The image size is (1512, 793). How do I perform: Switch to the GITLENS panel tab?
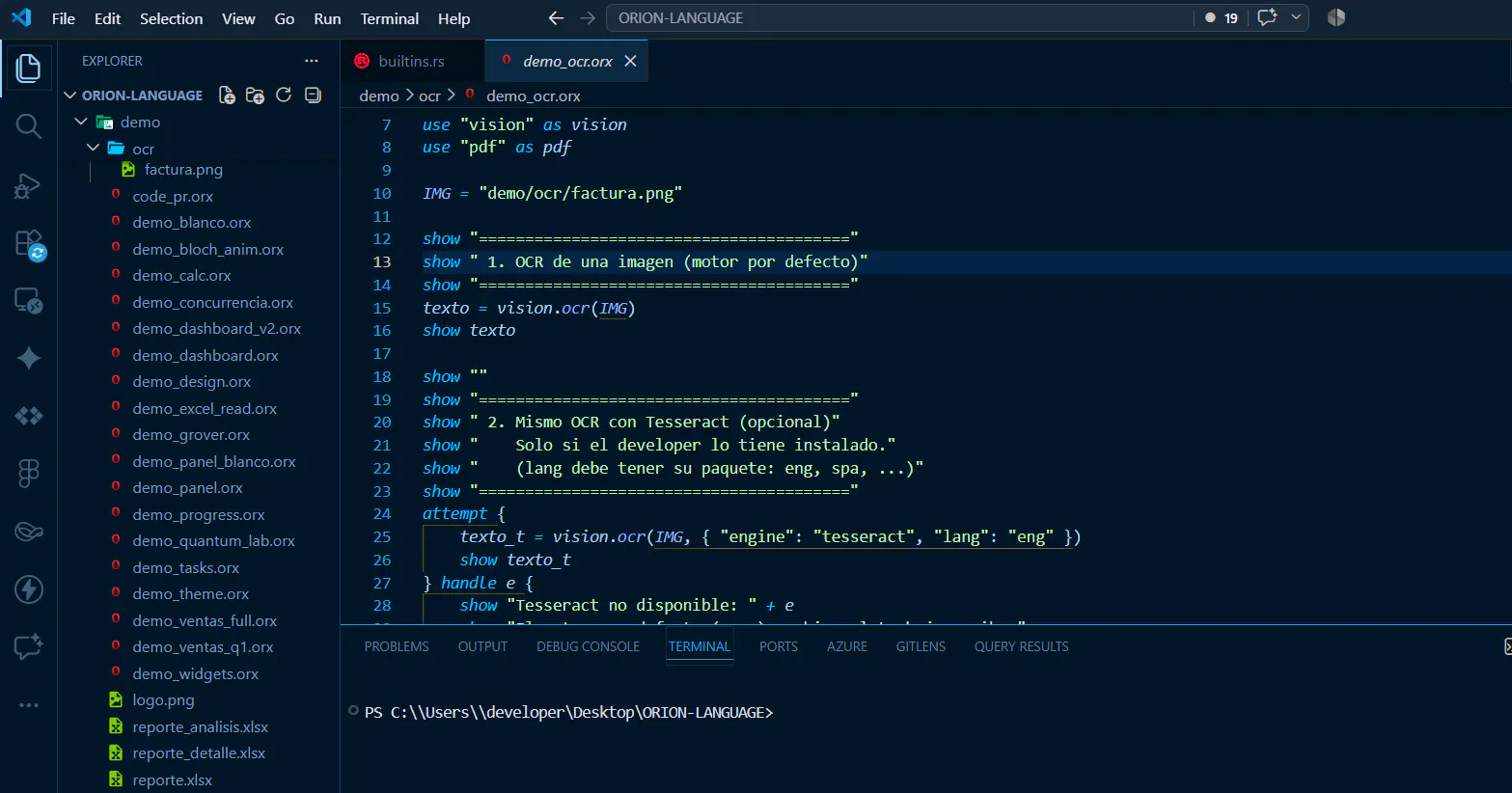pyautogui.click(x=921, y=646)
